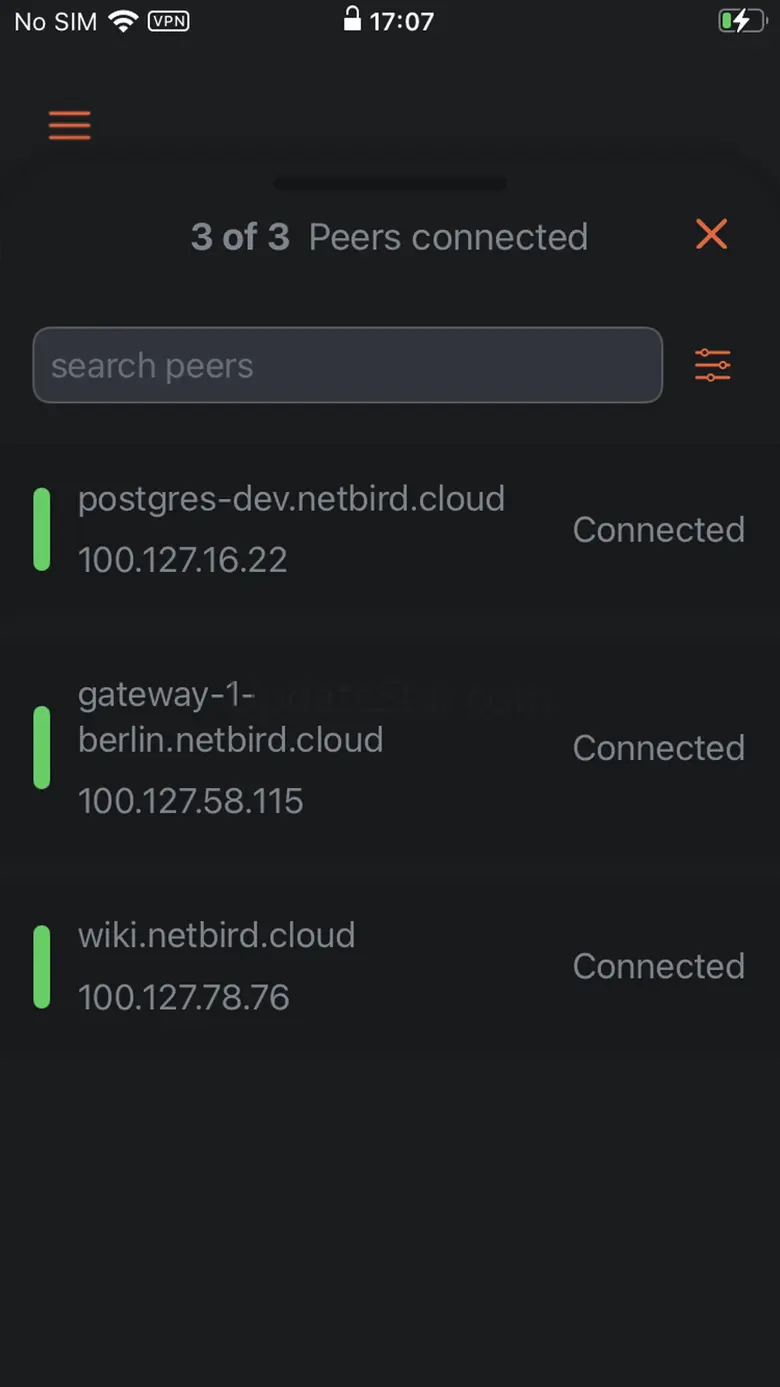
Task: Click gateway-1-berlin green status indicator
Action: pos(42,747)
